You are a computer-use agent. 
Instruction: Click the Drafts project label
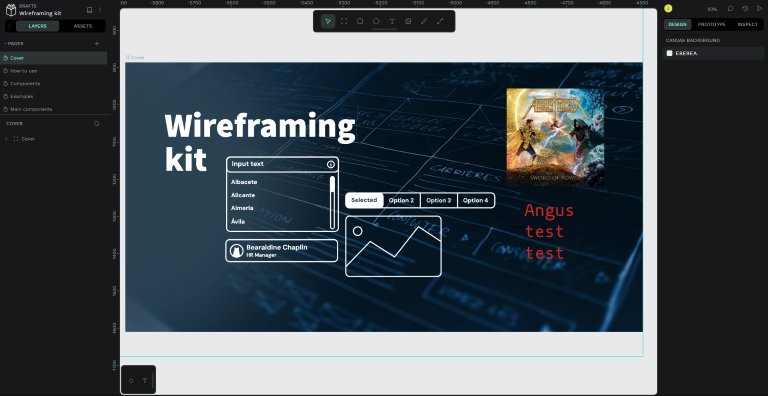[x=27, y=6]
